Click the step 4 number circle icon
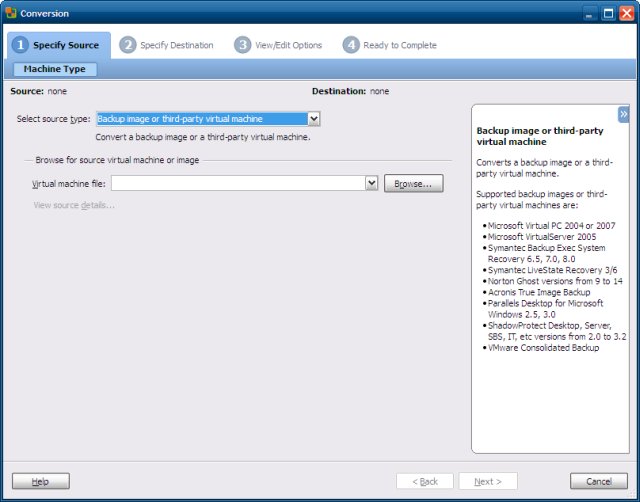This screenshot has height=502, width=640. tap(351, 45)
